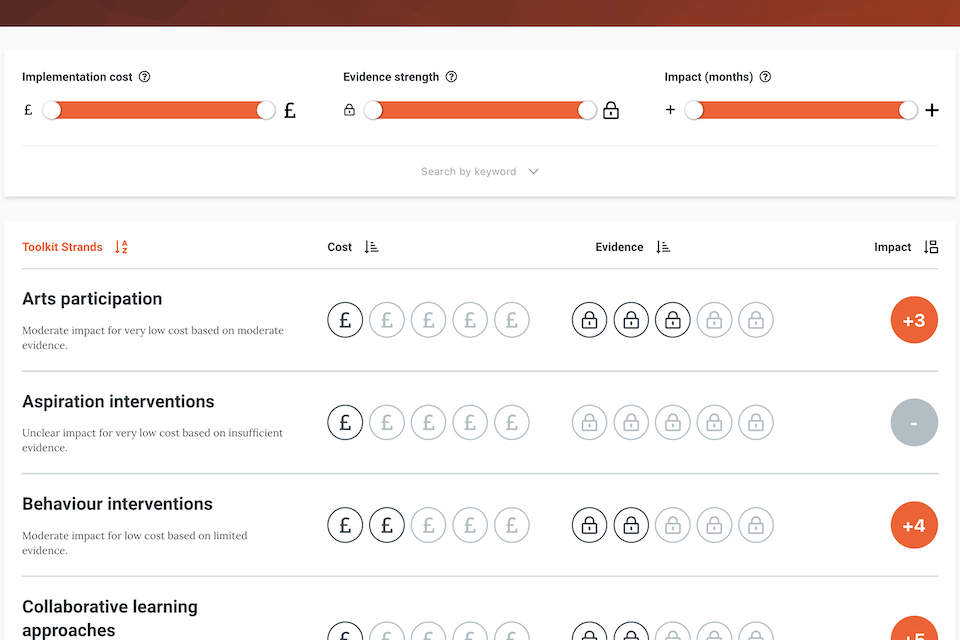Open the Aspiration interventions strand

[x=118, y=402]
